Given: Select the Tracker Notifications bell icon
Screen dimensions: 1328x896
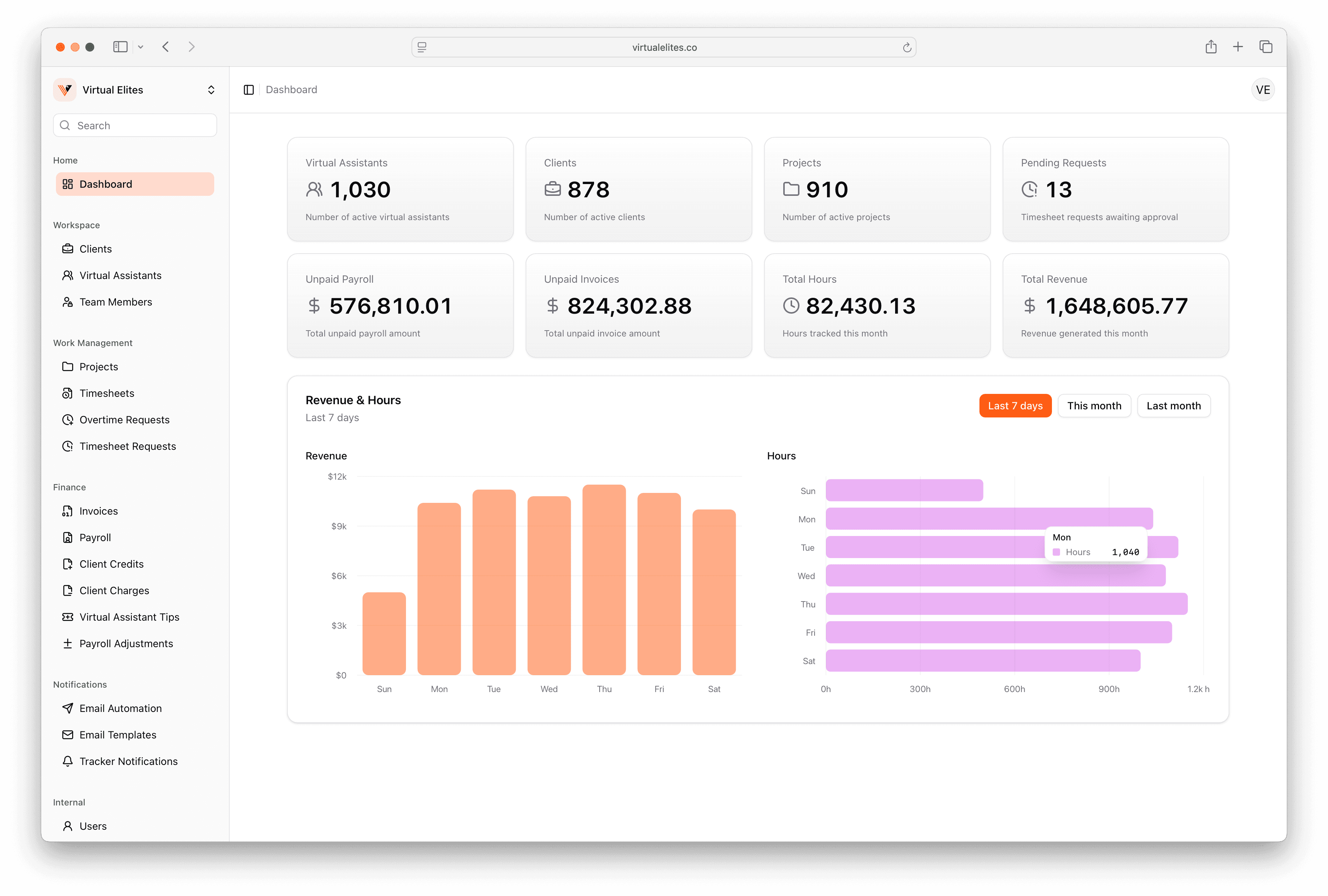Looking at the screenshot, I should [x=68, y=761].
